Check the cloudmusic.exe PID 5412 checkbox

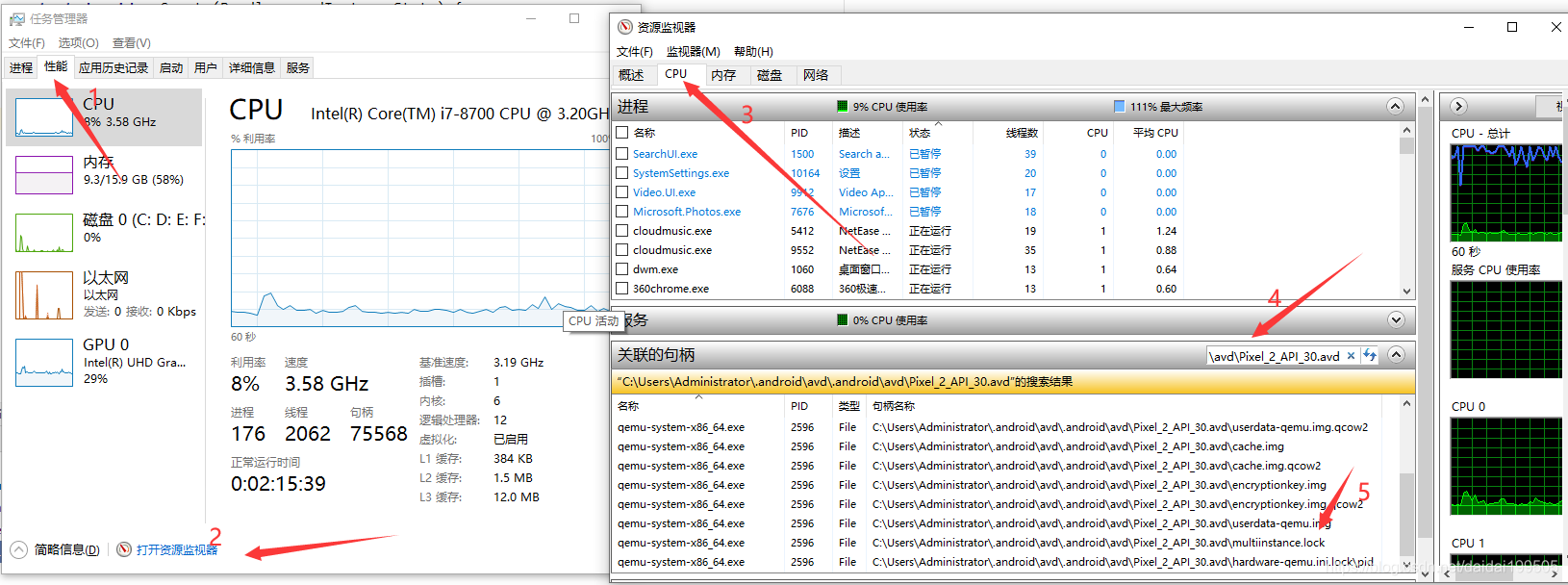coord(622,231)
